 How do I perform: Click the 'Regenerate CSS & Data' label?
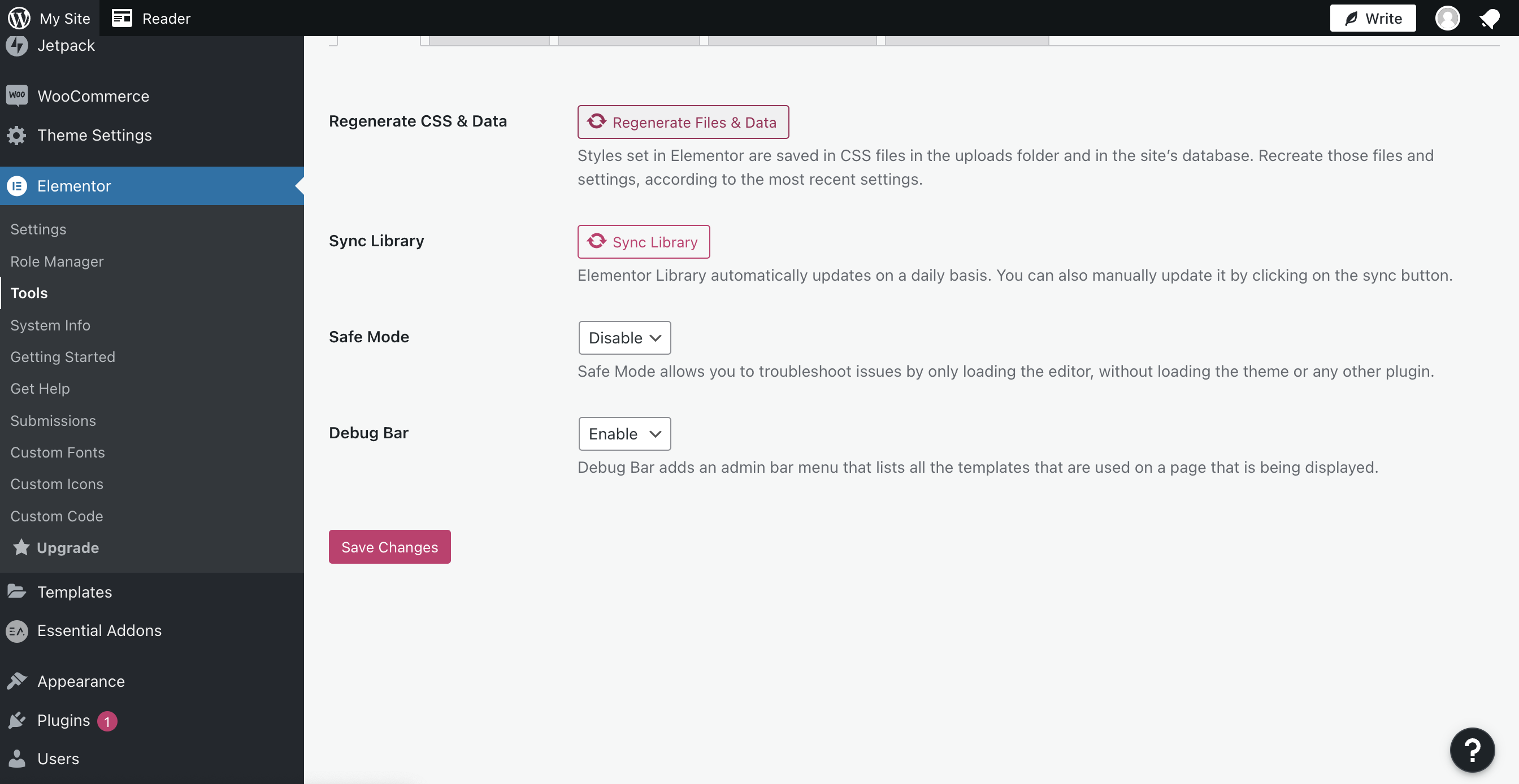418,121
